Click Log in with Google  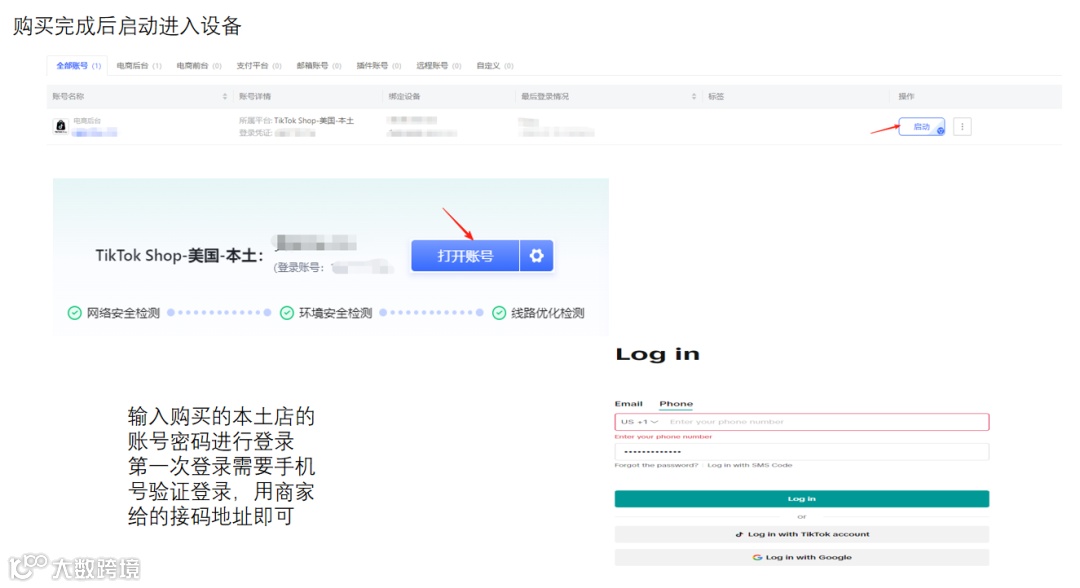click(x=802, y=558)
